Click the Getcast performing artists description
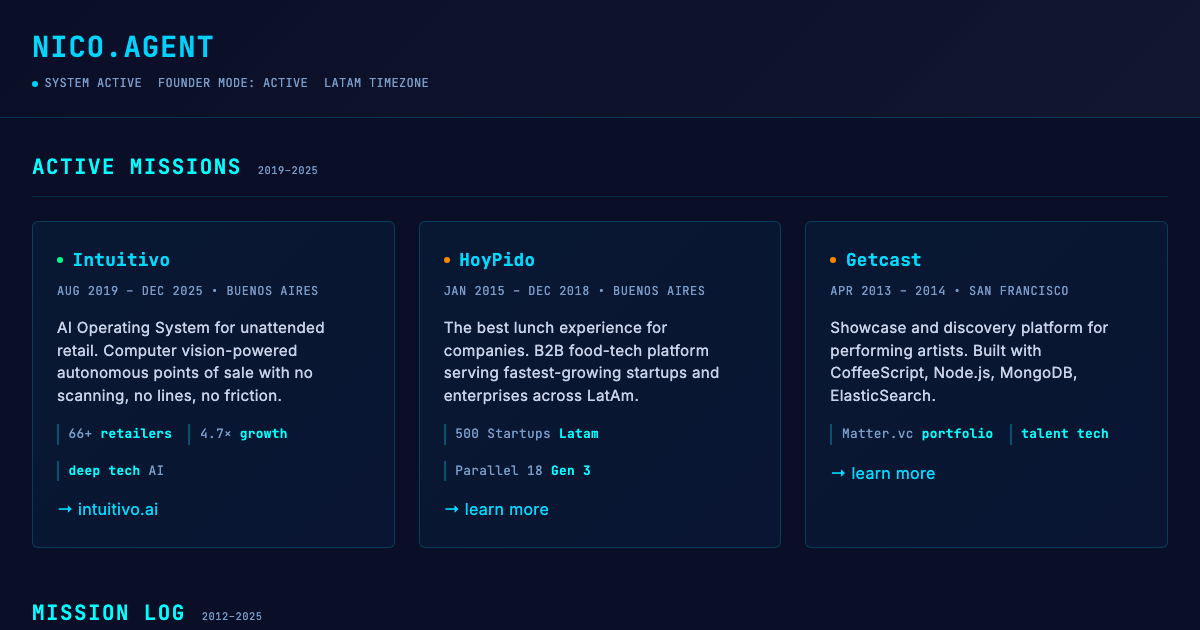Image resolution: width=1200 pixels, height=630 pixels. pyautogui.click(x=969, y=362)
